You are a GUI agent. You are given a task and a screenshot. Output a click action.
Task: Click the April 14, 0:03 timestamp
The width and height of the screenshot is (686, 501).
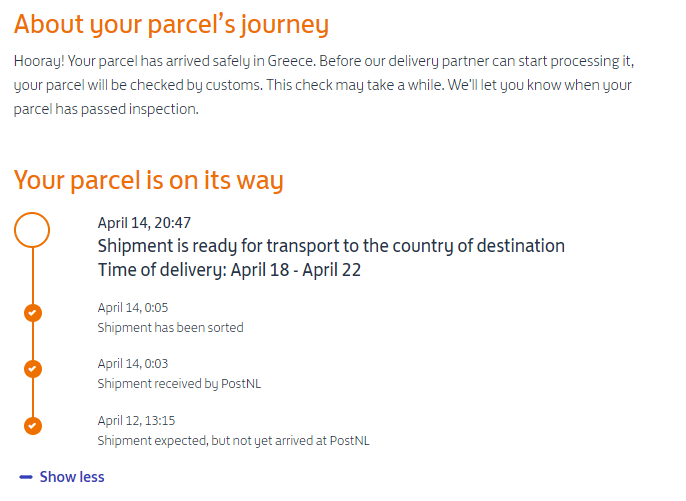(x=133, y=364)
